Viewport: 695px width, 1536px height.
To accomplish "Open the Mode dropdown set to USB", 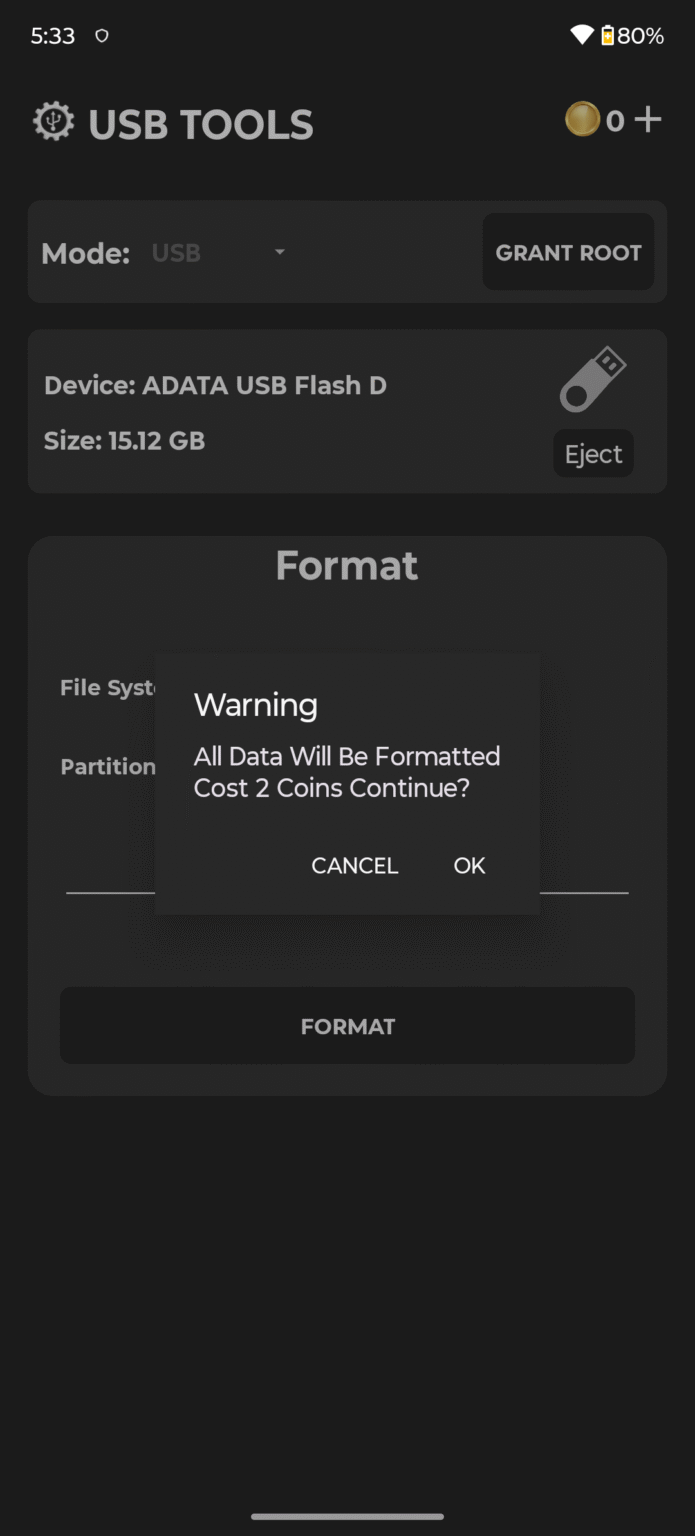I will 220,253.
